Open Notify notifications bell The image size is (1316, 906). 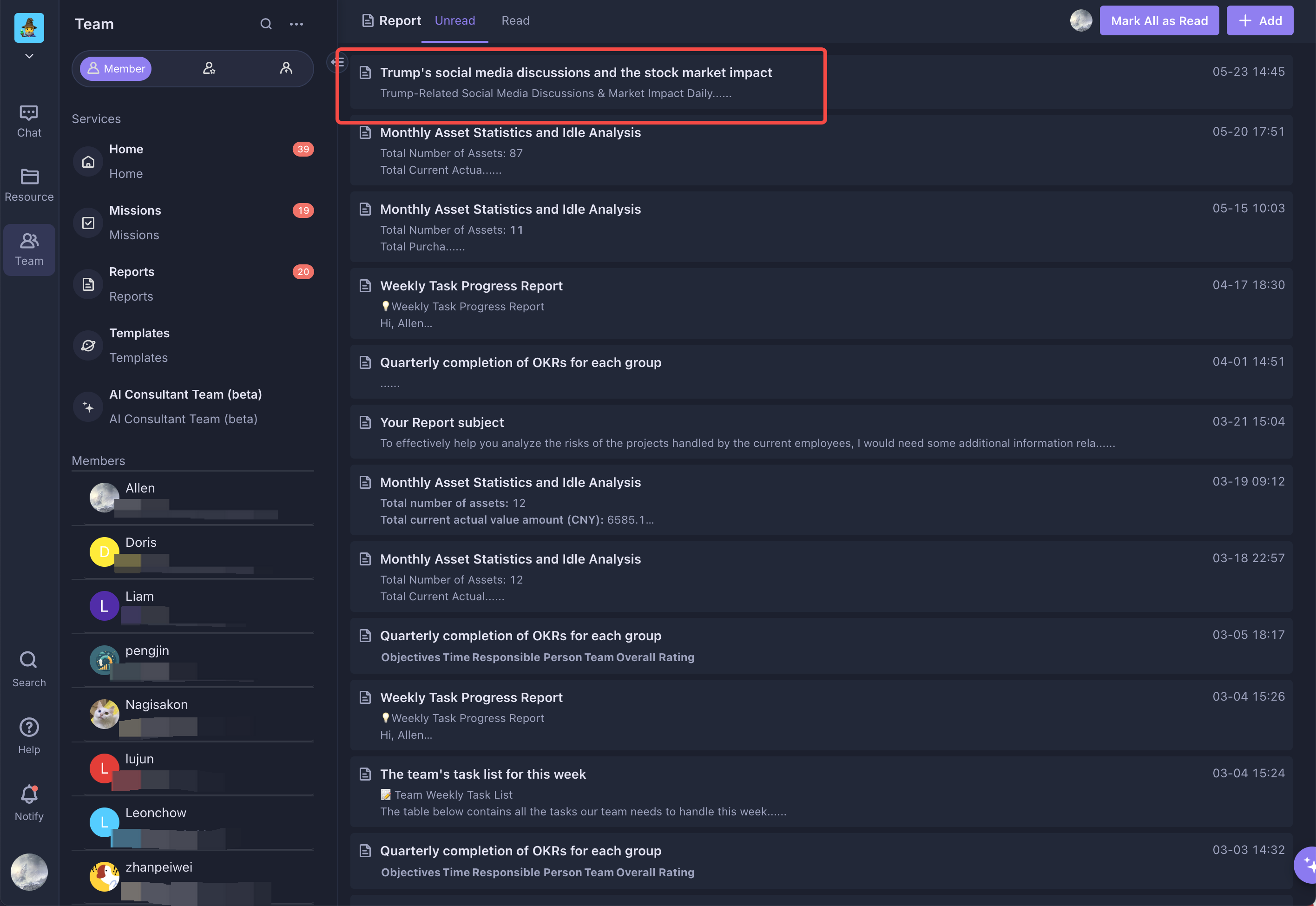pos(29,803)
